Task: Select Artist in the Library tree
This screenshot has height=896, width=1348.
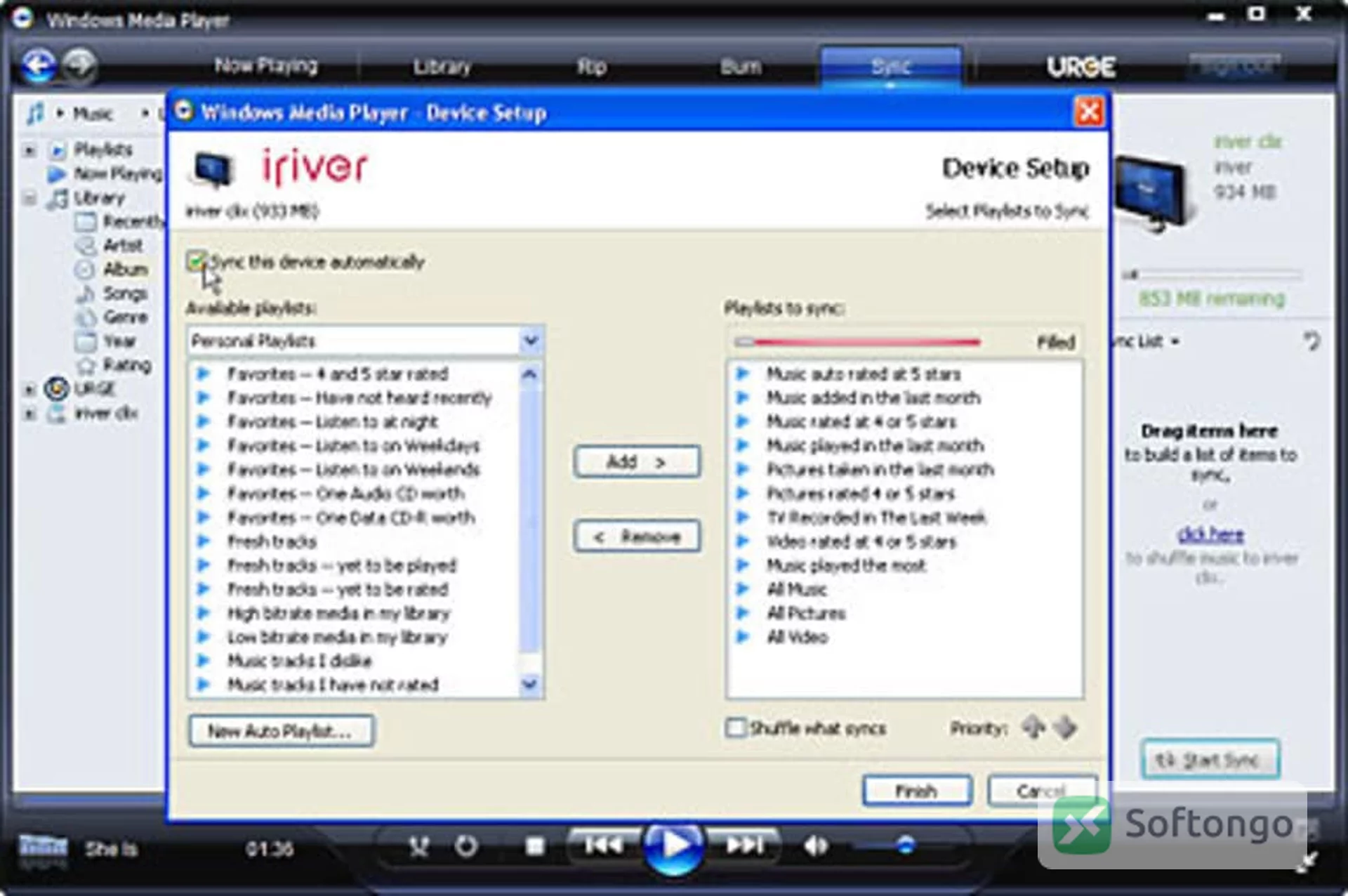Action: point(123,245)
